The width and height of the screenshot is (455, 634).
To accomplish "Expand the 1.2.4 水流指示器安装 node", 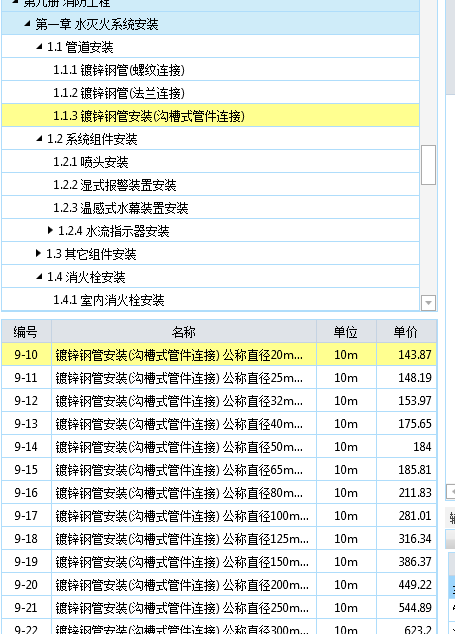I will pyautogui.click(x=50, y=230).
